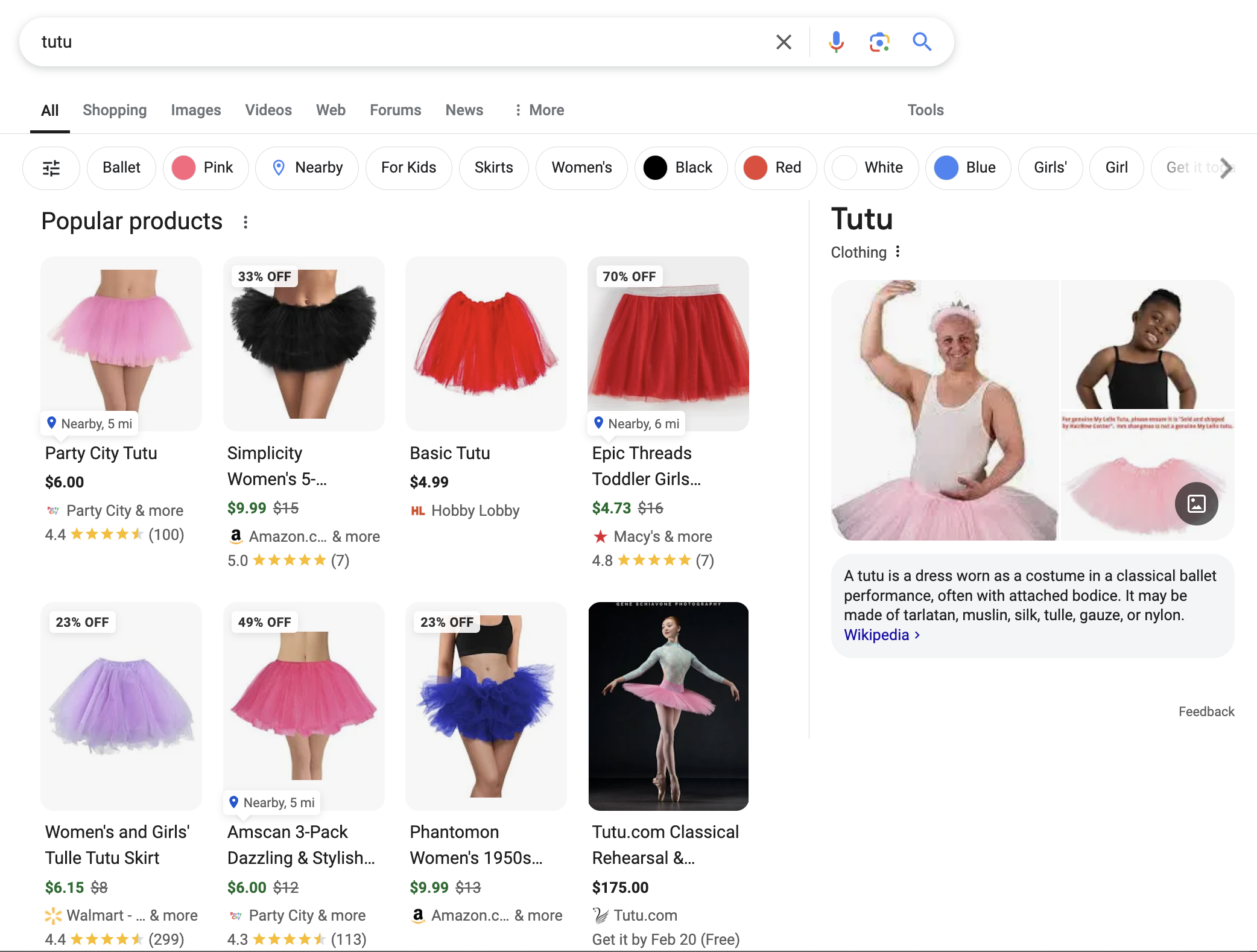Open the image gallery icon on Tutu photos
The height and width of the screenshot is (952, 1257).
coord(1196,504)
